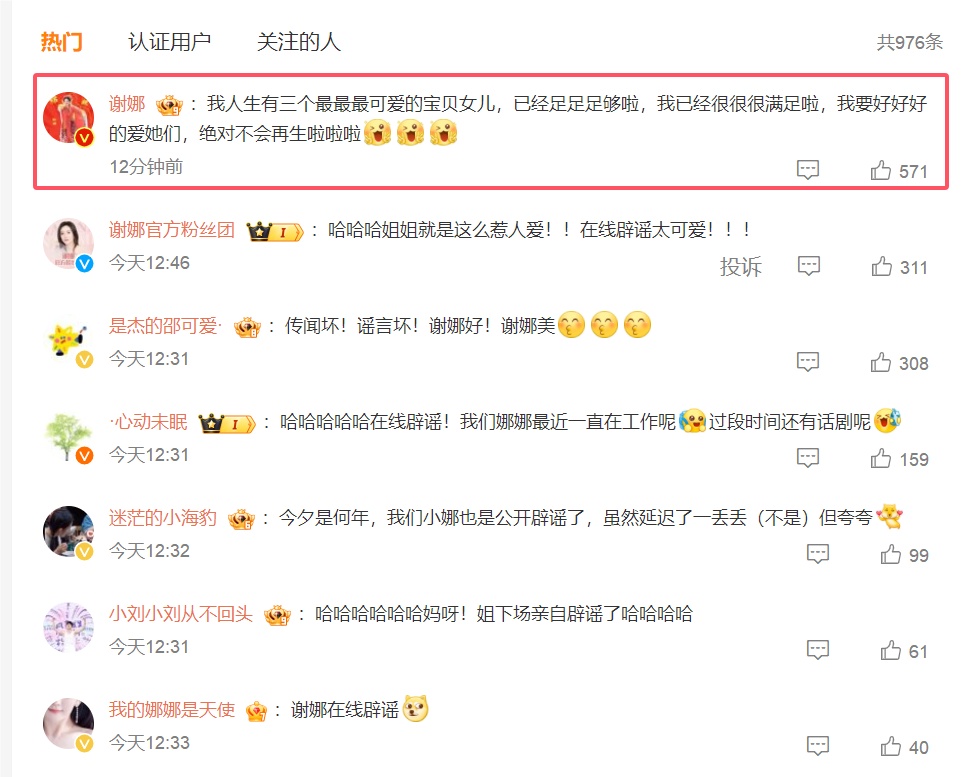Open 谢娜's username profile link
The height and width of the screenshot is (777, 968).
pos(127,104)
